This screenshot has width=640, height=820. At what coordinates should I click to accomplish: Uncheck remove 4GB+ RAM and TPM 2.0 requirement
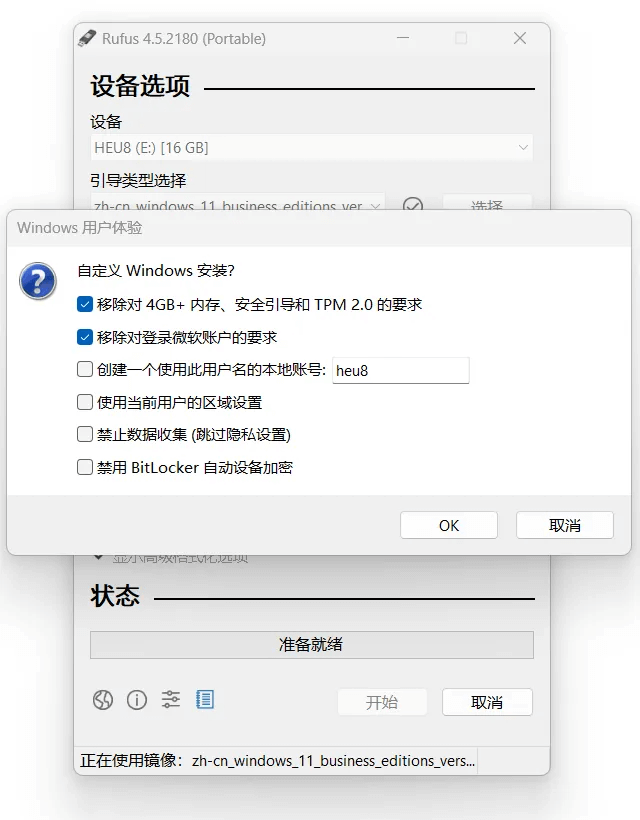(85, 304)
